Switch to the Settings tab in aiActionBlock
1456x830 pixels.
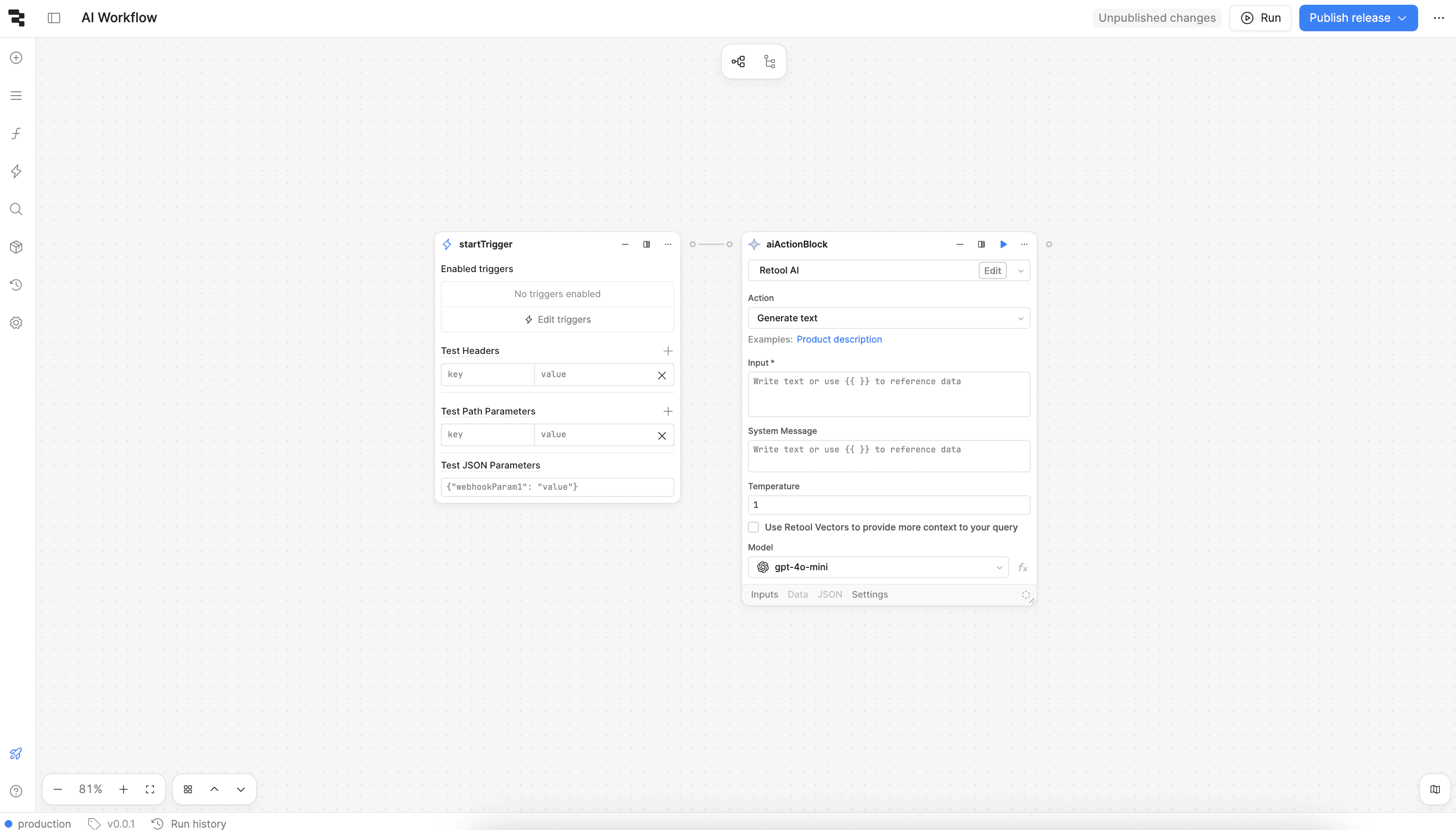tap(870, 594)
